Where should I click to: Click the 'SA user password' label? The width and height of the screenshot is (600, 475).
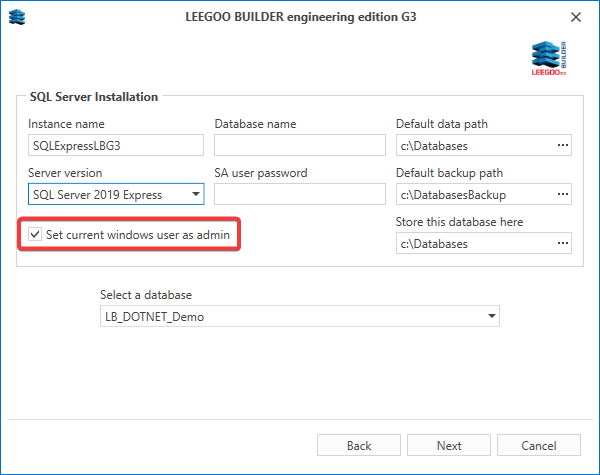(261, 173)
